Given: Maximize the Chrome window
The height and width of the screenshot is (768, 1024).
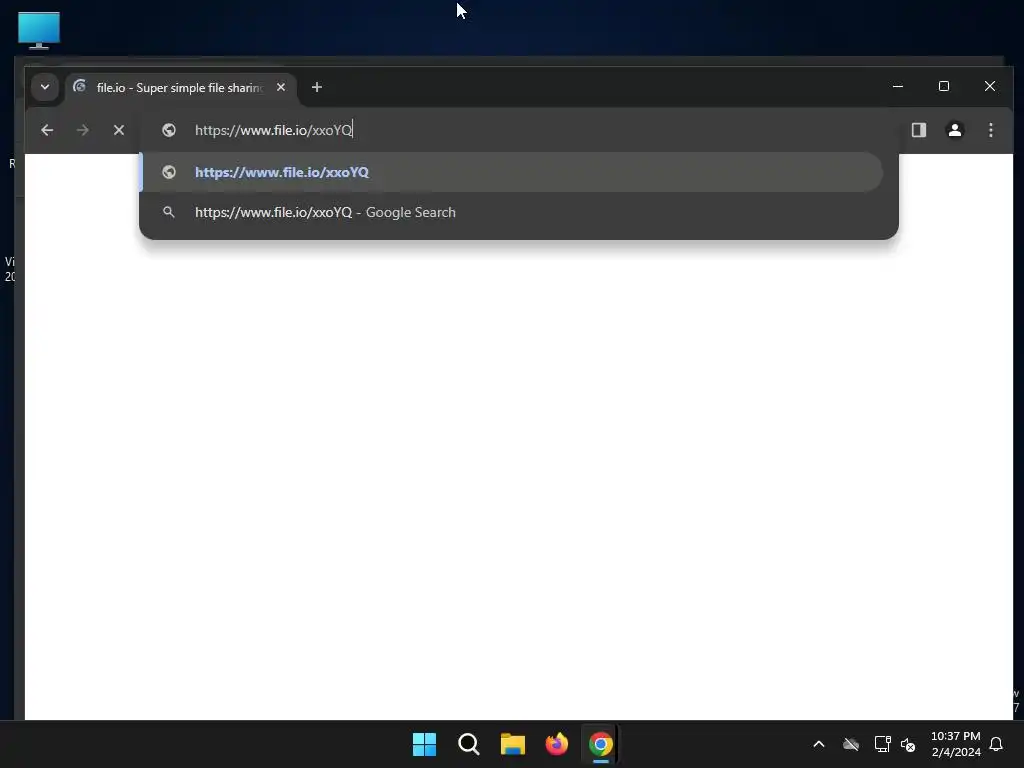Looking at the screenshot, I should 944,86.
